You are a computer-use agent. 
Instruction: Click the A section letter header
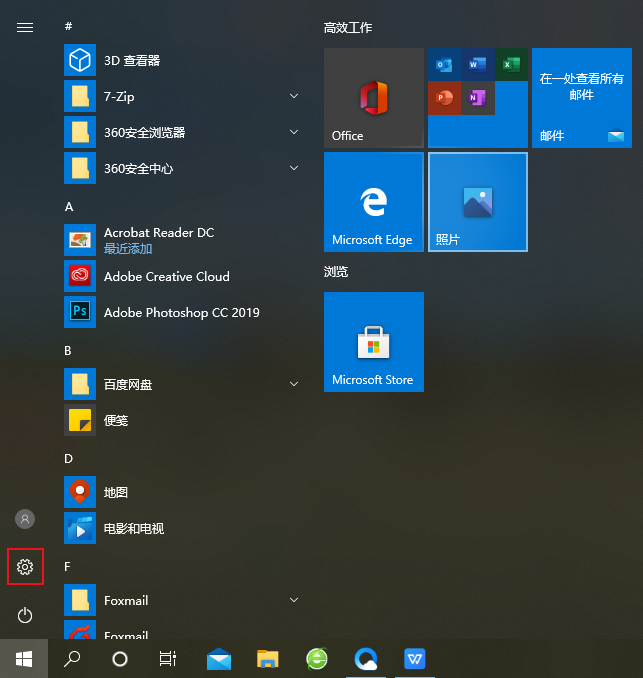(x=69, y=207)
